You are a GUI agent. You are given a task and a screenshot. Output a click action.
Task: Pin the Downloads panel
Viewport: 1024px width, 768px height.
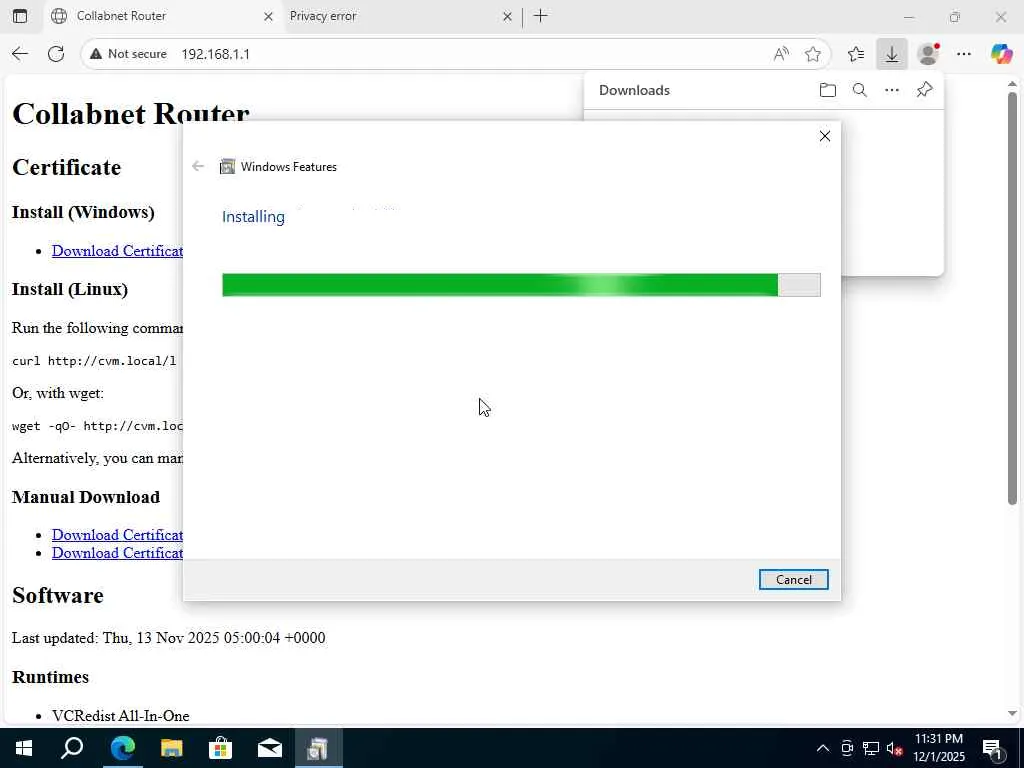coord(924,90)
